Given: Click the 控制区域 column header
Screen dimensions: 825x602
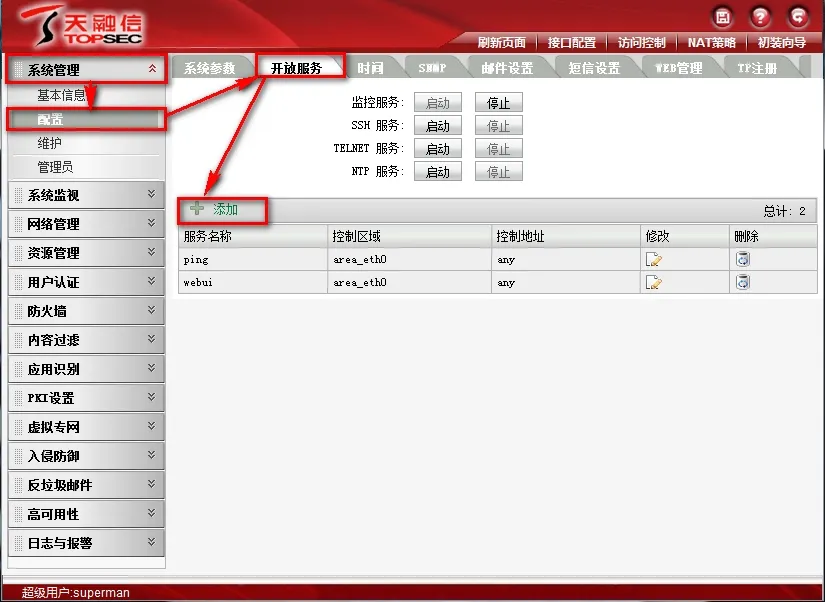Looking at the screenshot, I should click(x=409, y=236).
